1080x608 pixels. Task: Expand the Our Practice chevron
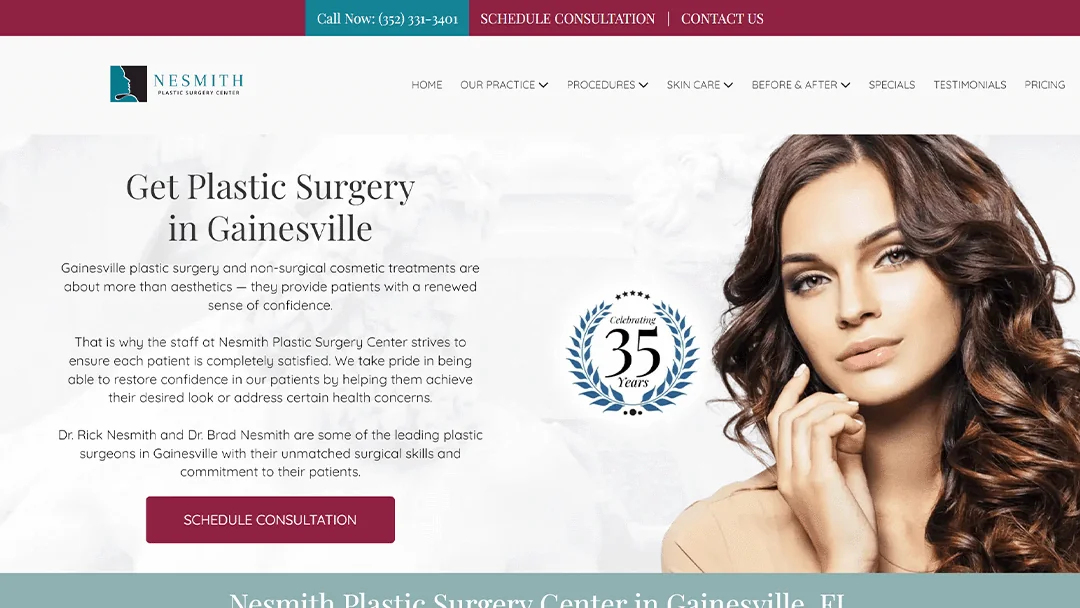(543, 85)
